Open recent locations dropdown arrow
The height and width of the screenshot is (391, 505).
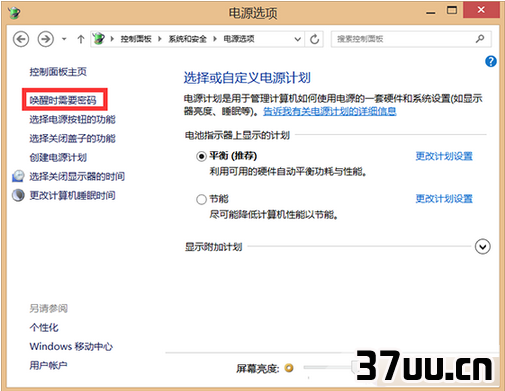point(64,39)
